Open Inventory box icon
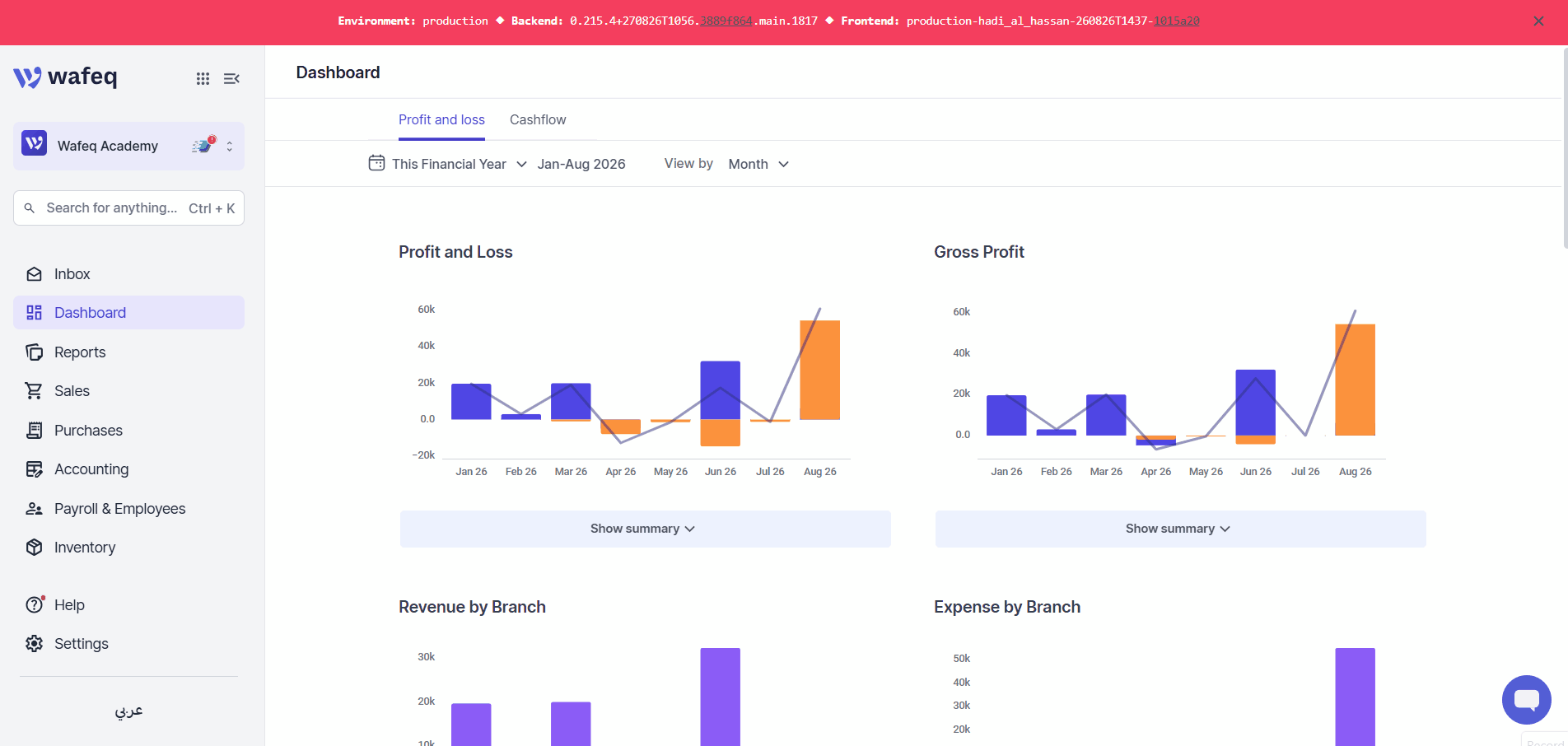This screenshot has height=746, width=1568. pos(34,548)
